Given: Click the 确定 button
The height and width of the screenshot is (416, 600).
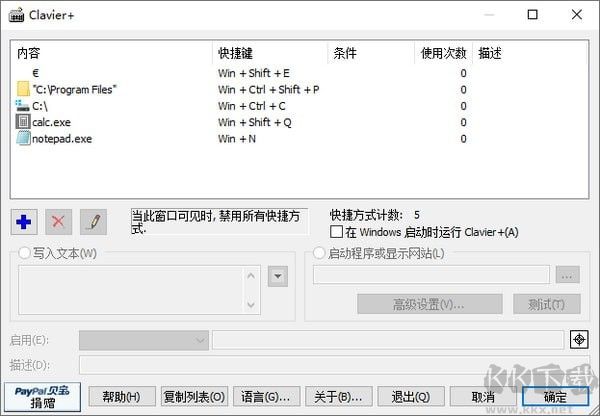Looking at the screenshot, I should (555, 396).
